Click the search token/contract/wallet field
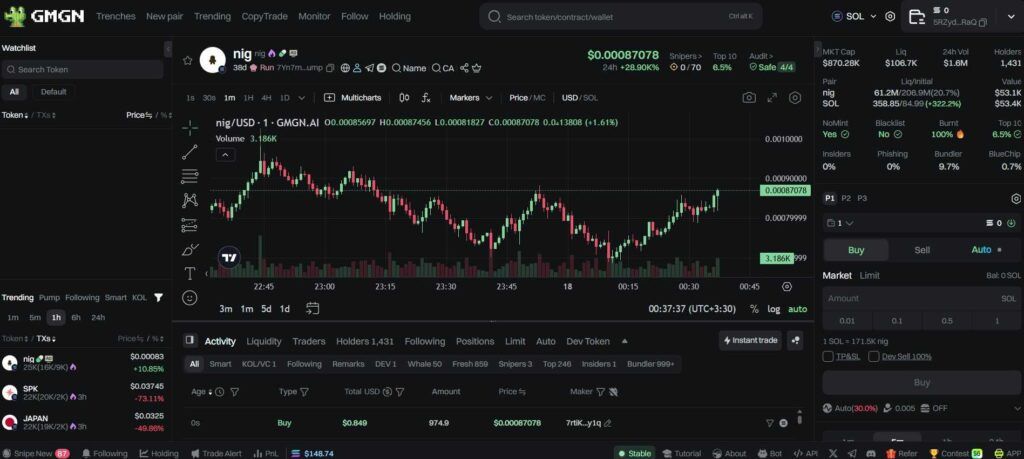 (620, 16)
